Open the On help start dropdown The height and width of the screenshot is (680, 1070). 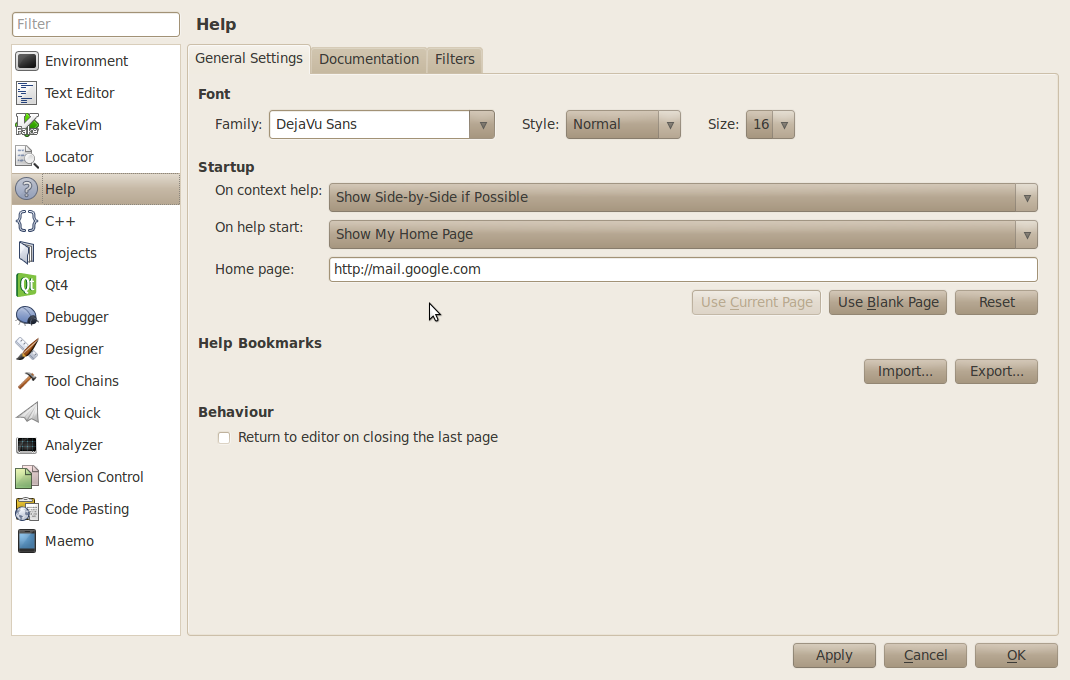682,234
